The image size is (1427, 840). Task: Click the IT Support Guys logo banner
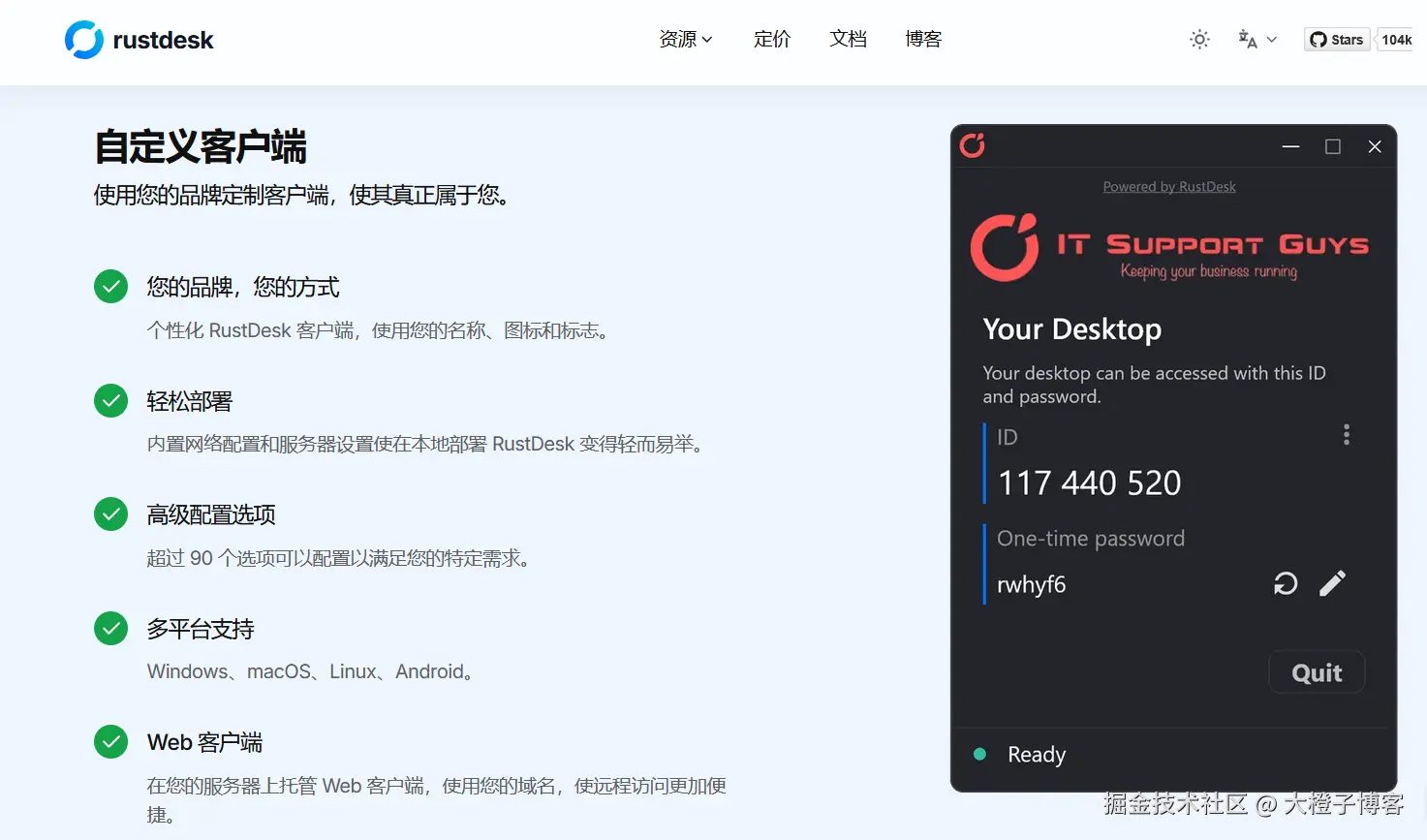(x=1169, y=248)
